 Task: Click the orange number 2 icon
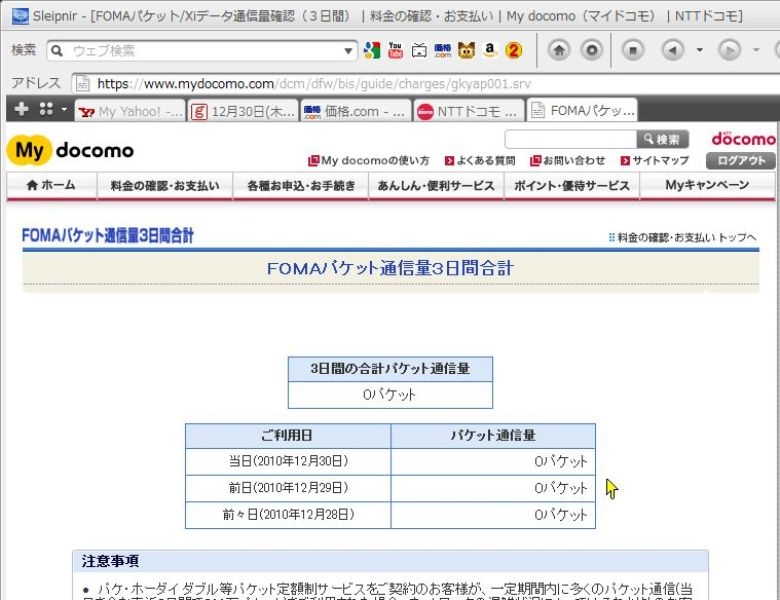coord(514,50)
